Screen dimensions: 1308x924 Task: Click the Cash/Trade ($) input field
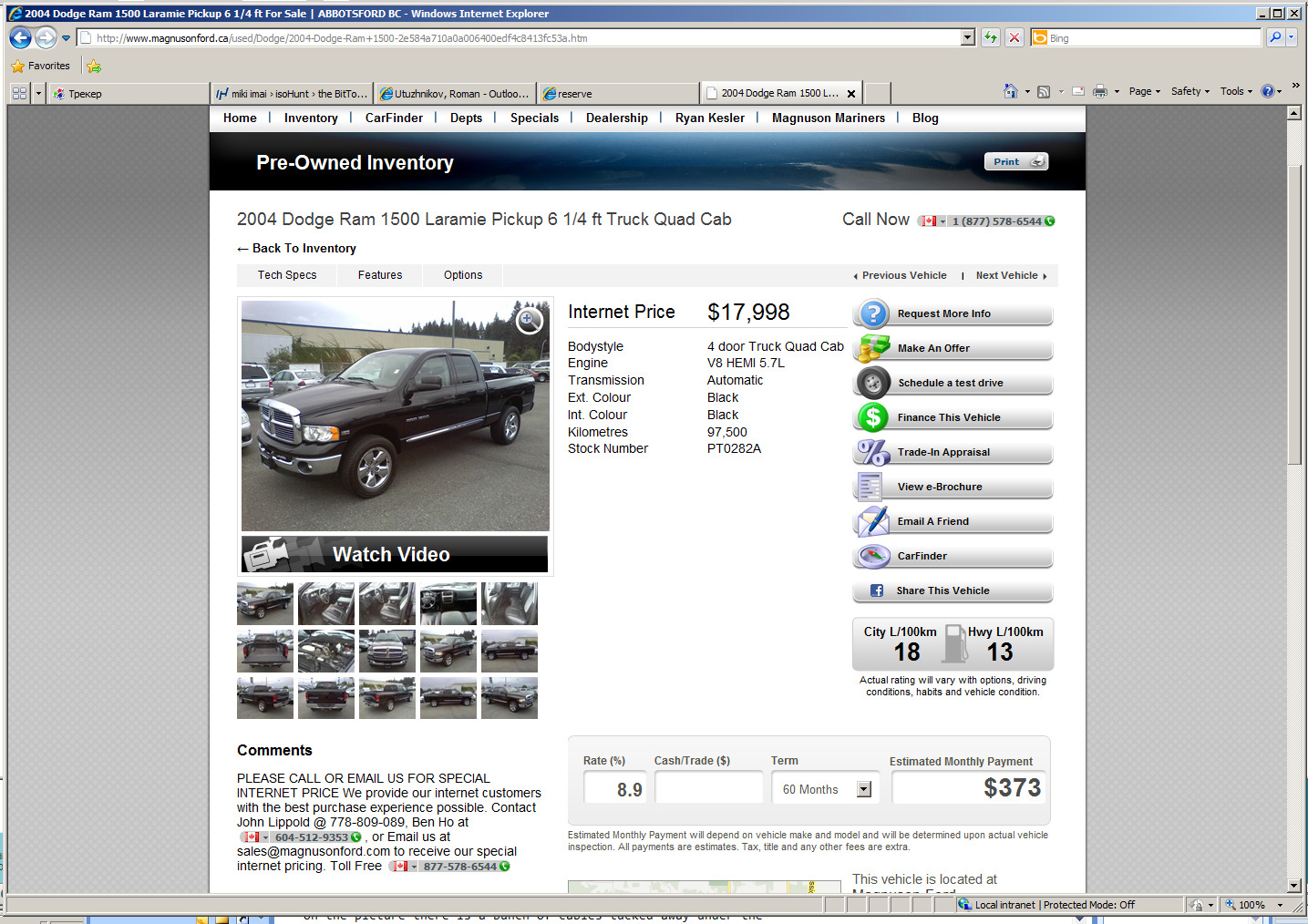[x=709, y=788]
